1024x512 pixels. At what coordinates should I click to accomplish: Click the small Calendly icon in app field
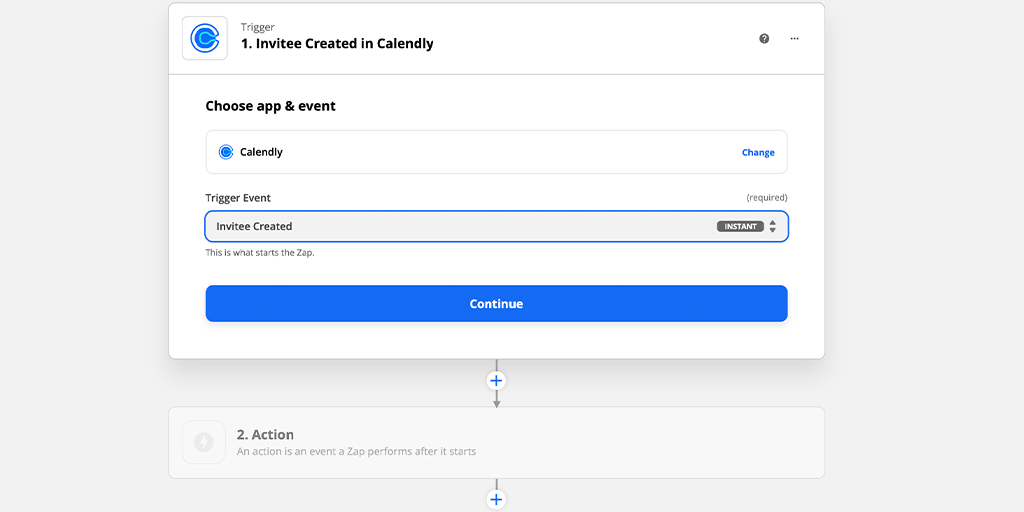click(x=225, y=152)
